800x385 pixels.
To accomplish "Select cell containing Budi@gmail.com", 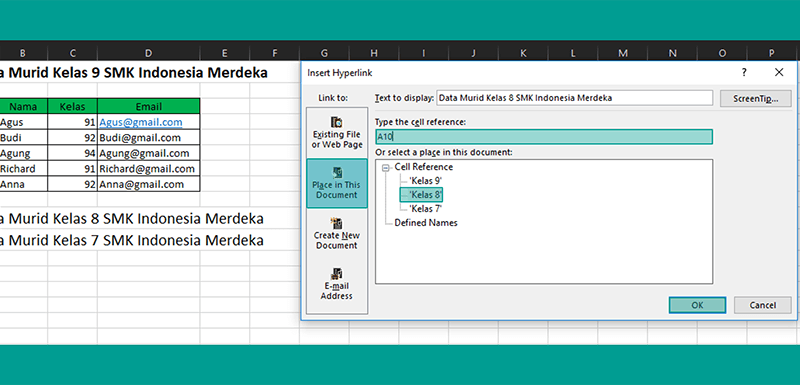I will tap(148, 138).
